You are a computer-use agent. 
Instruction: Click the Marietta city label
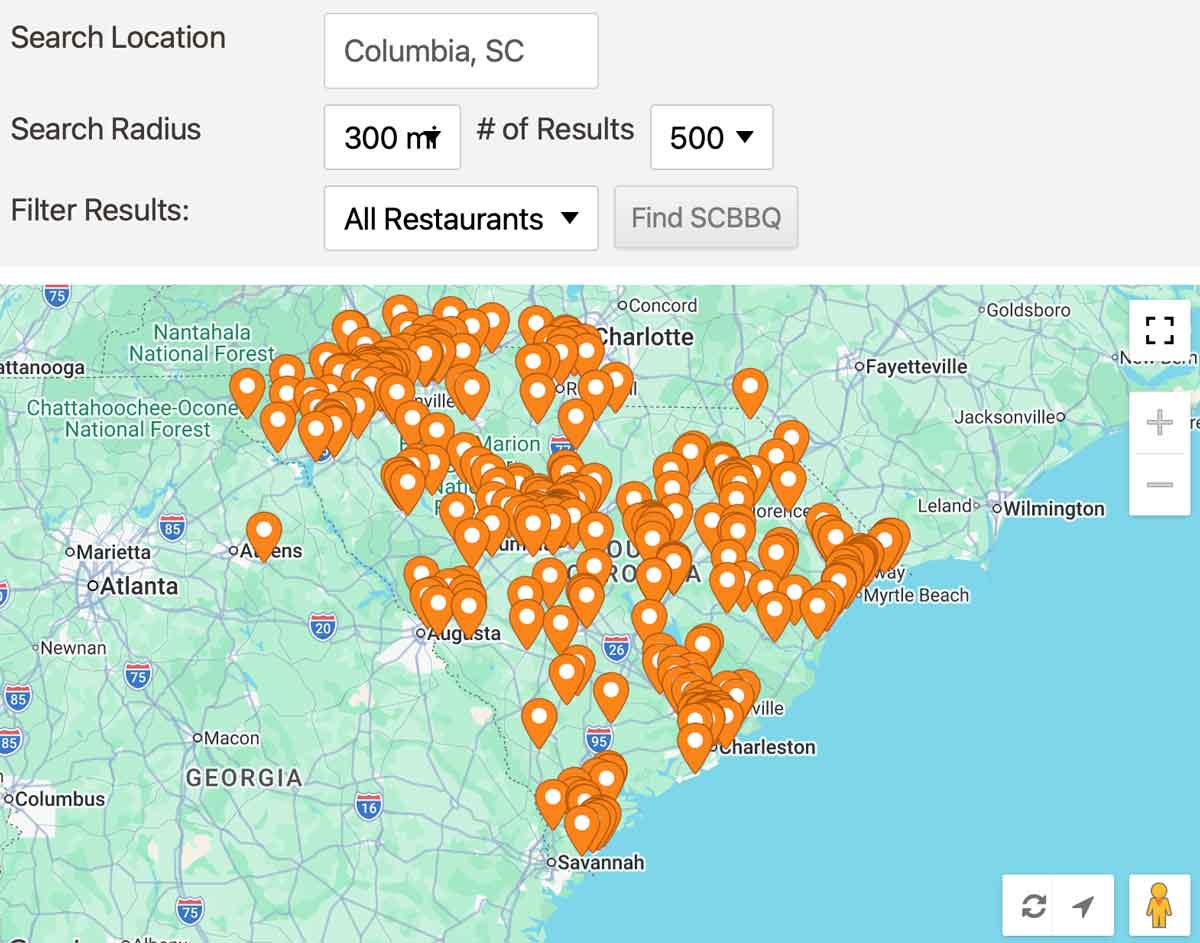coord(114,552)
